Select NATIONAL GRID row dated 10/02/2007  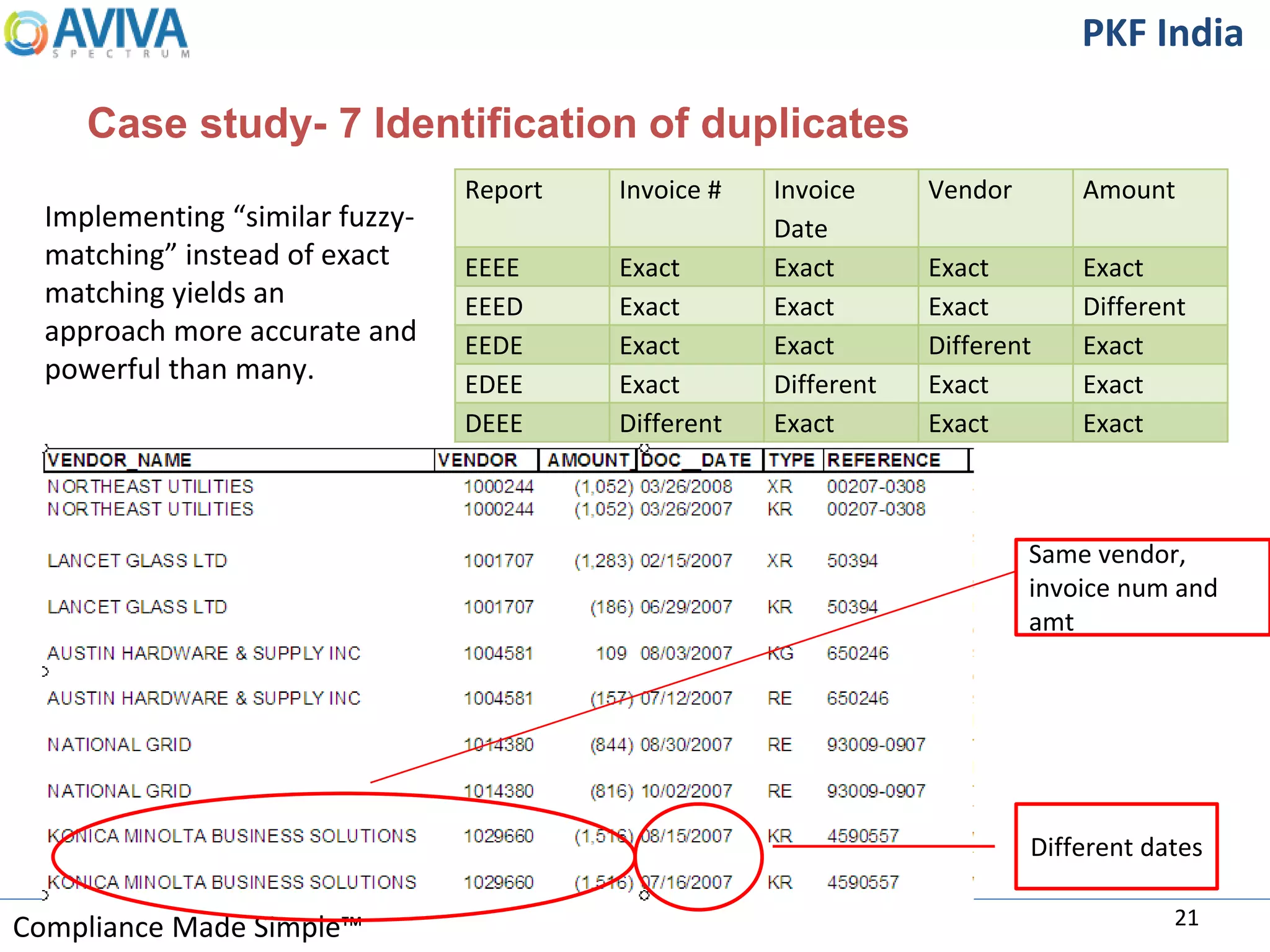pos(486,791)
